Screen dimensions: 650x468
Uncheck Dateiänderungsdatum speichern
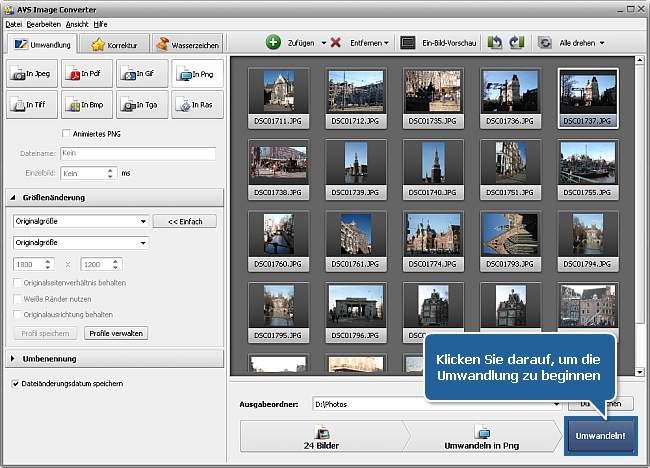(x=14, y=383)
